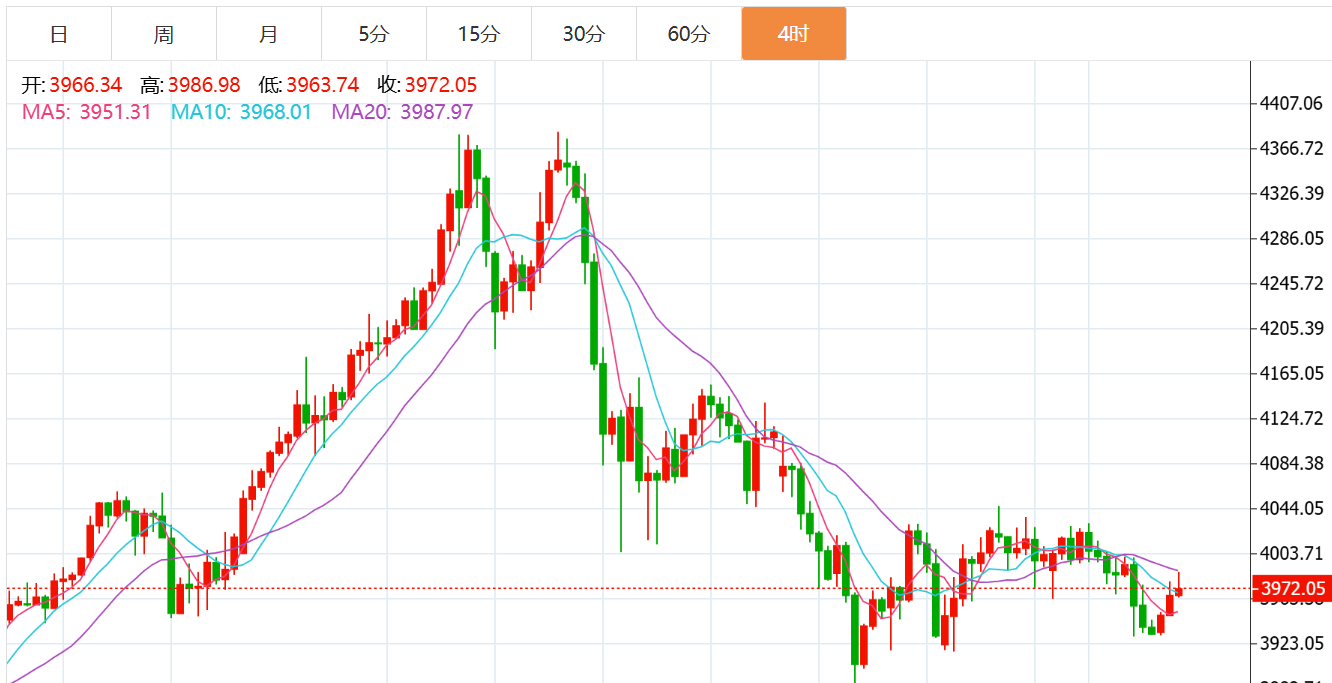This screenshot has width=1332, height=683.
Task: Switch to the 日 daily chart tab
Action: (59, 34)
